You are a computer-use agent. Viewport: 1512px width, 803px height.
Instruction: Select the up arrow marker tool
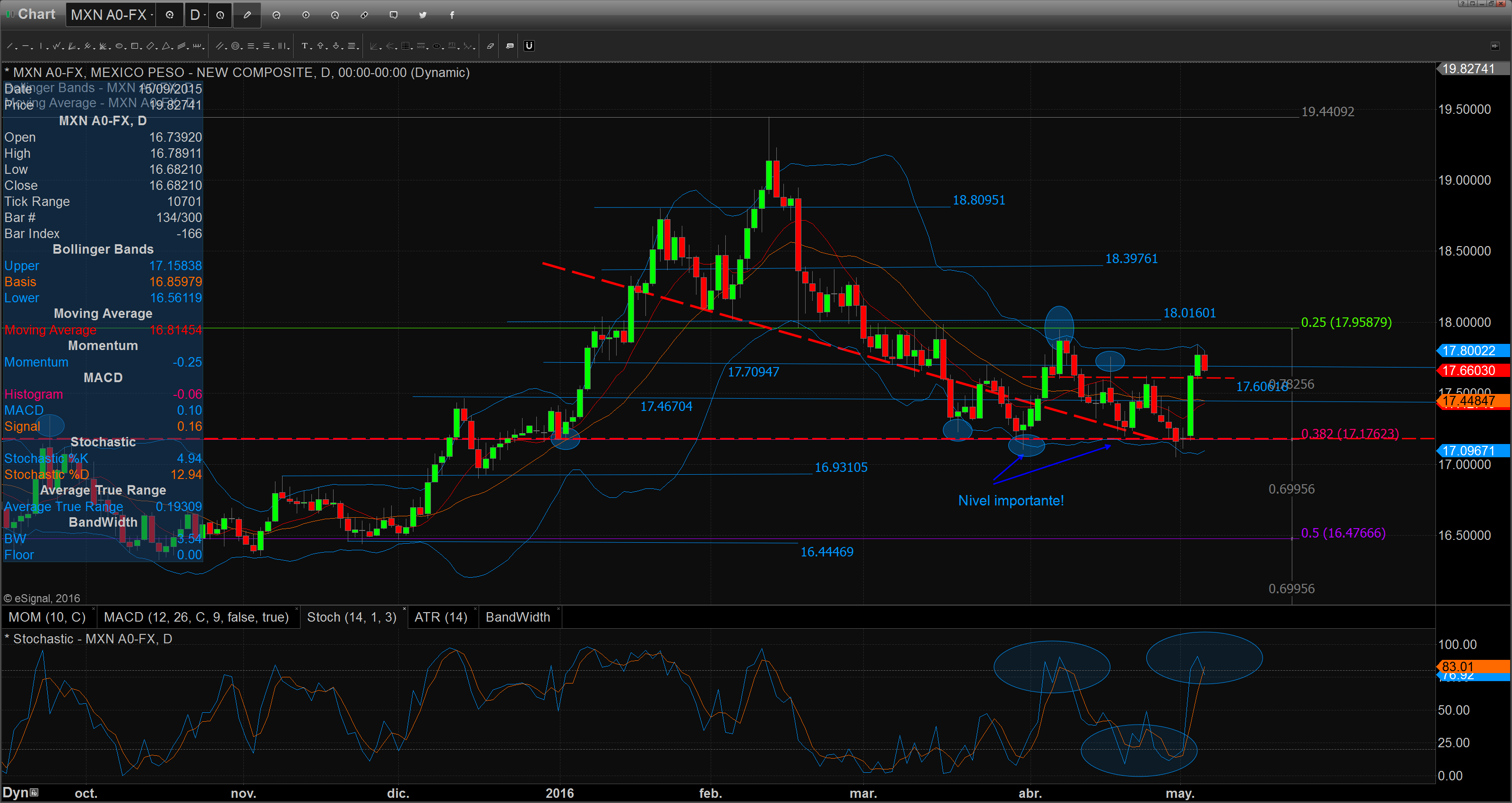click(320, 46)
